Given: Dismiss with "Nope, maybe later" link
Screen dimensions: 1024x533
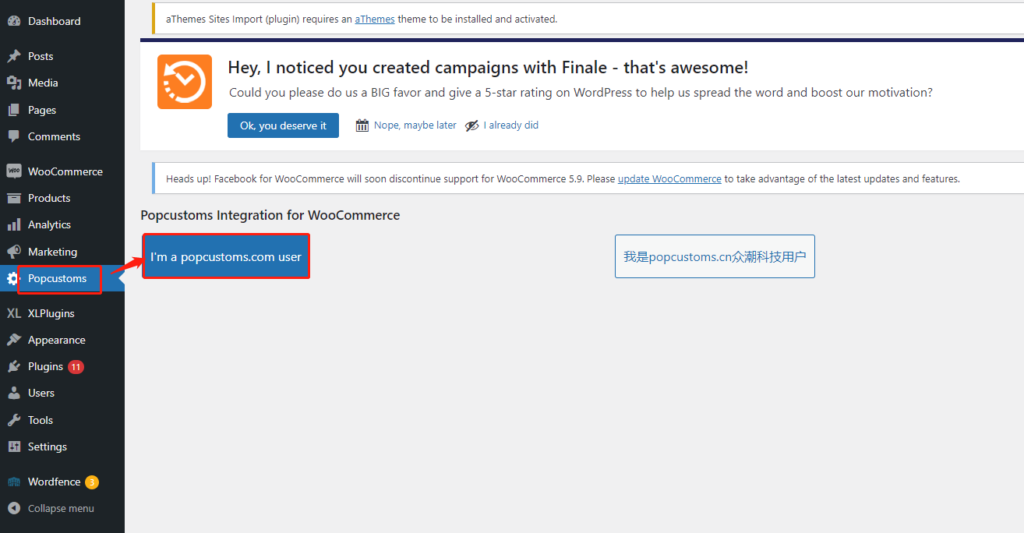Looking at the screenshot, I should point(415,125).
